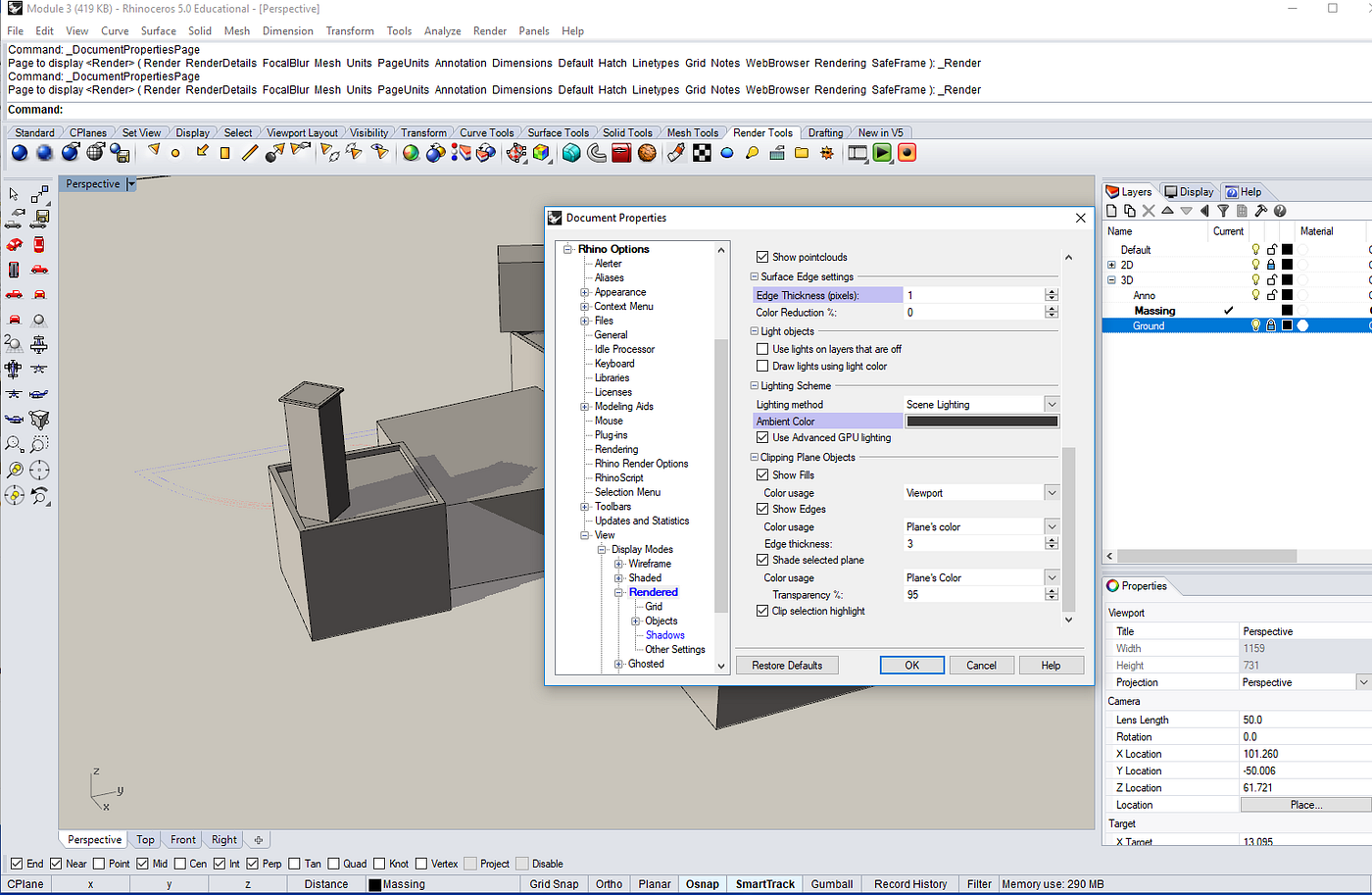Toggle the Anno layer lightbulb visibility
This screenshot has width=1372, height=895.
pos(1255,295)
